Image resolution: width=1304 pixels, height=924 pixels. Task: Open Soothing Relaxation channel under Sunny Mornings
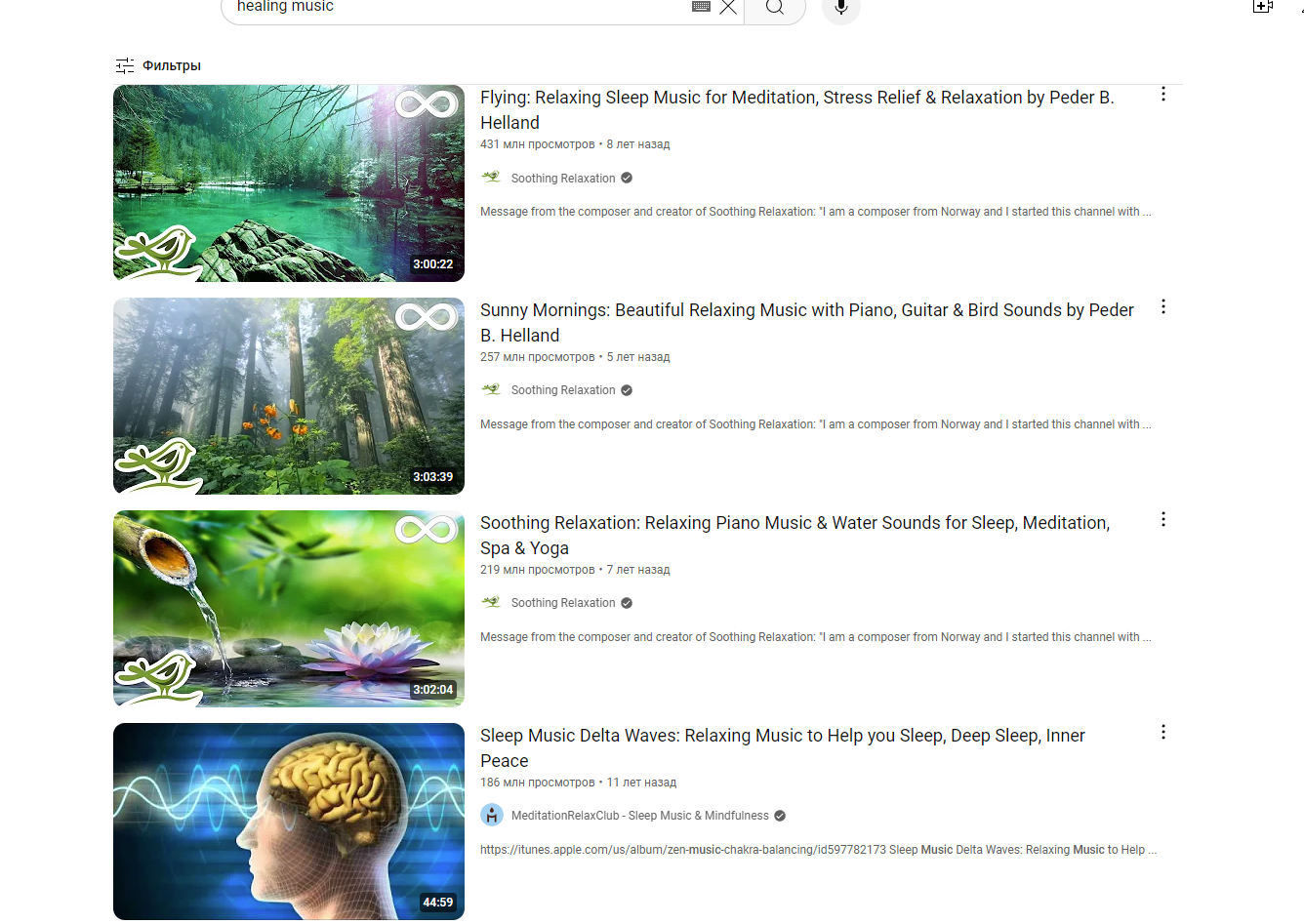click(x=563, y=390)
